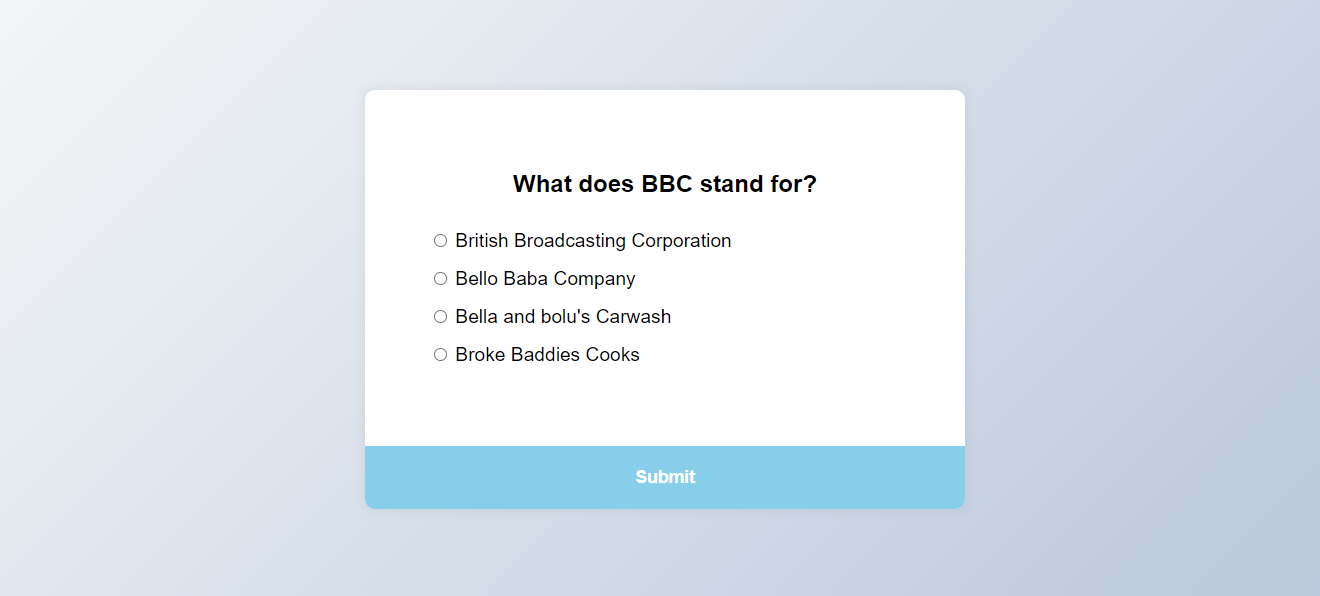Tick the second answer option's circle
Screen dimensions: 1320x596
coord(440,279)
